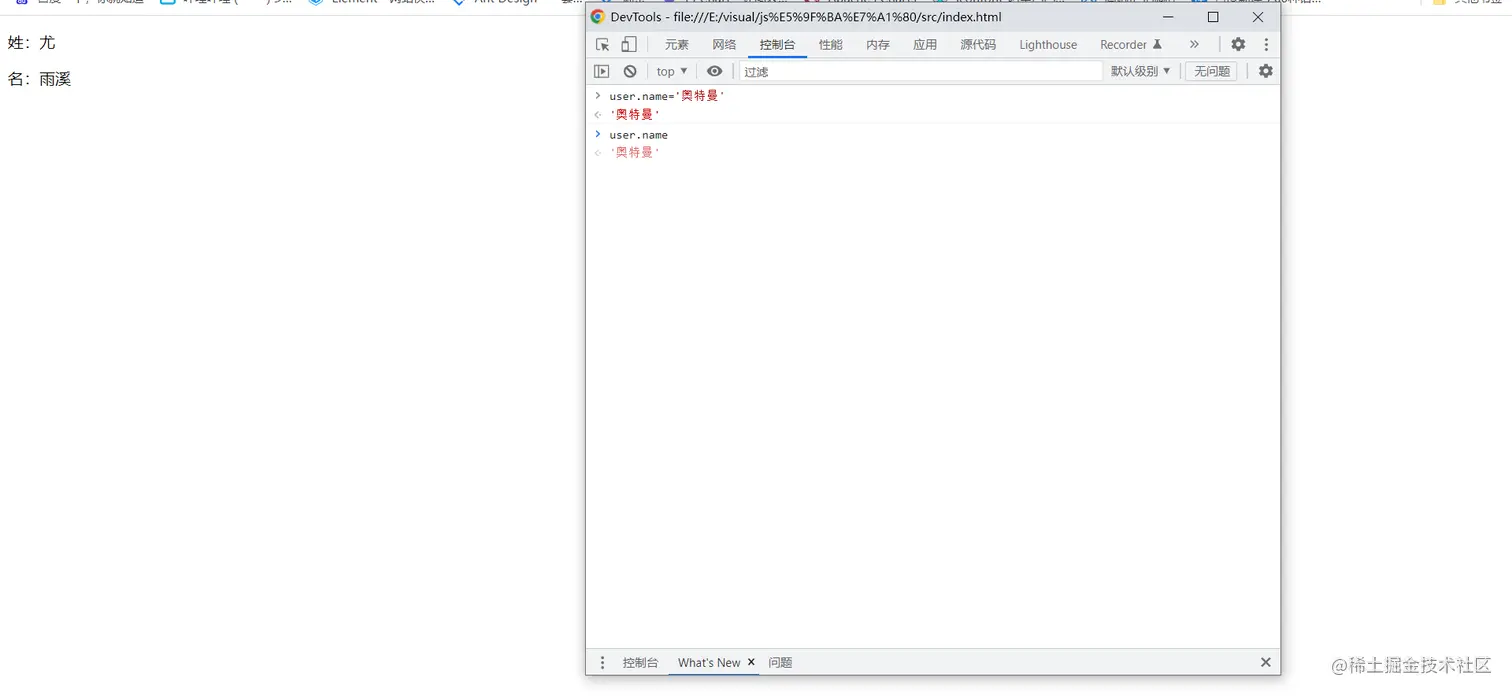Viewport: 1512px width, 696px height.
Task: Select the 控制台 tab in top bar
Action: pos(777,44)
